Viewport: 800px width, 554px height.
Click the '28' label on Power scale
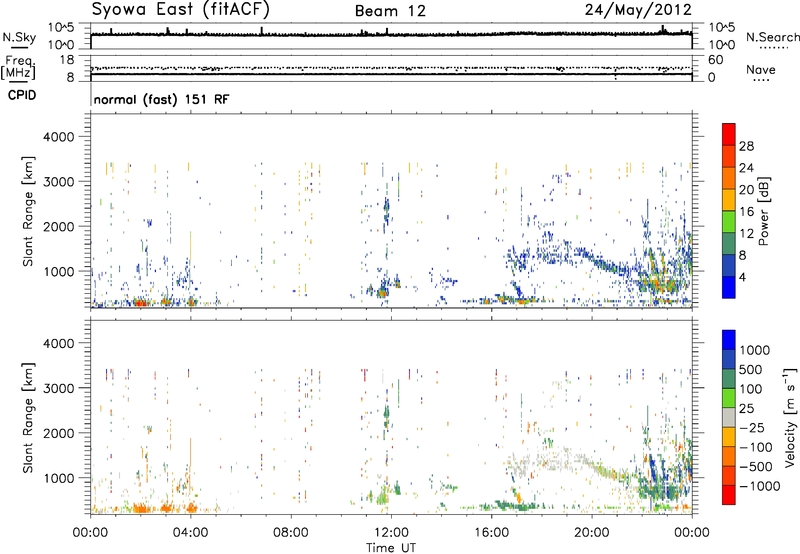click(746, 146)
